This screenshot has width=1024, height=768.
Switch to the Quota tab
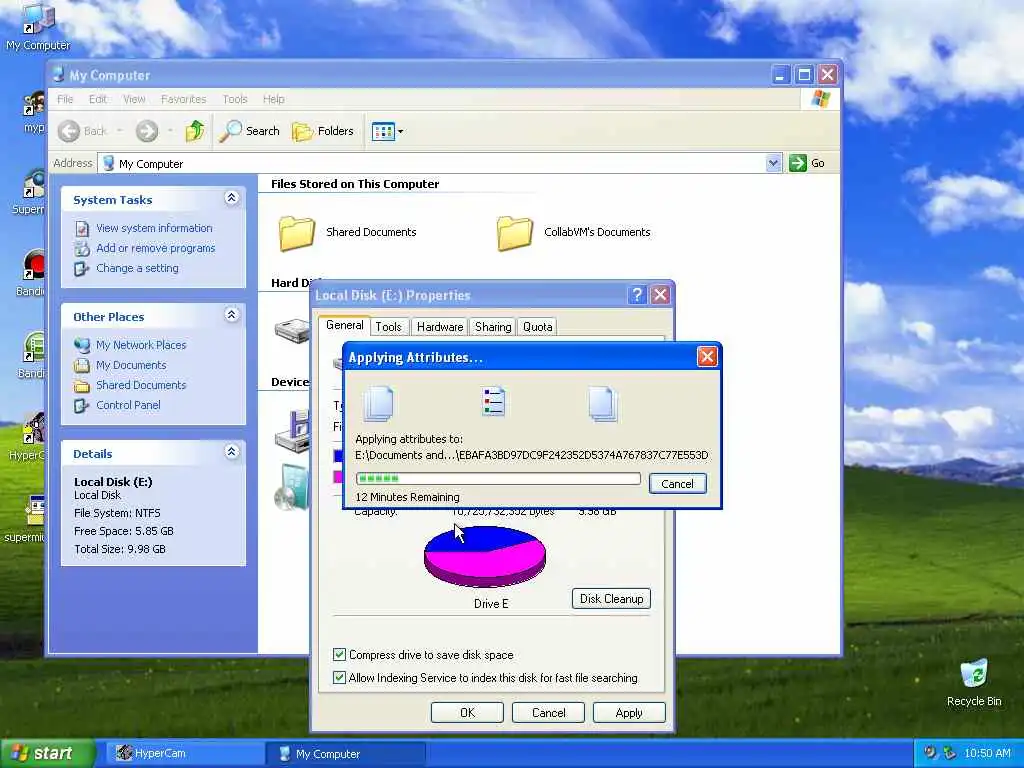(537, 327)
